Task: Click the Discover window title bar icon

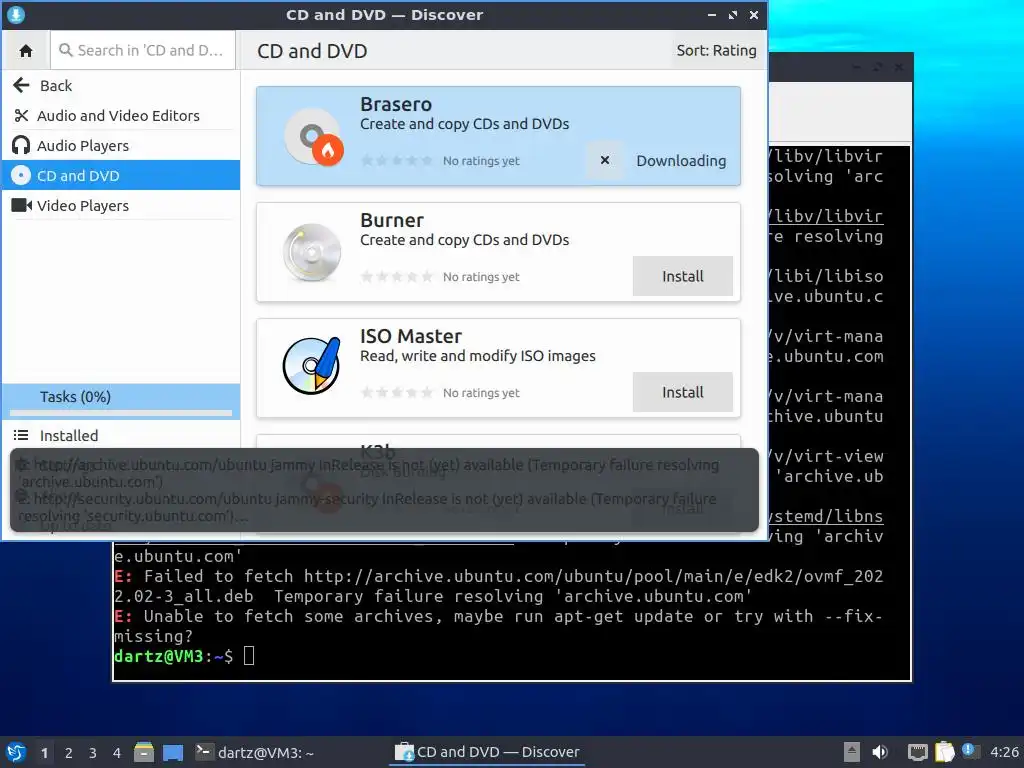Action: coord(16,14)
